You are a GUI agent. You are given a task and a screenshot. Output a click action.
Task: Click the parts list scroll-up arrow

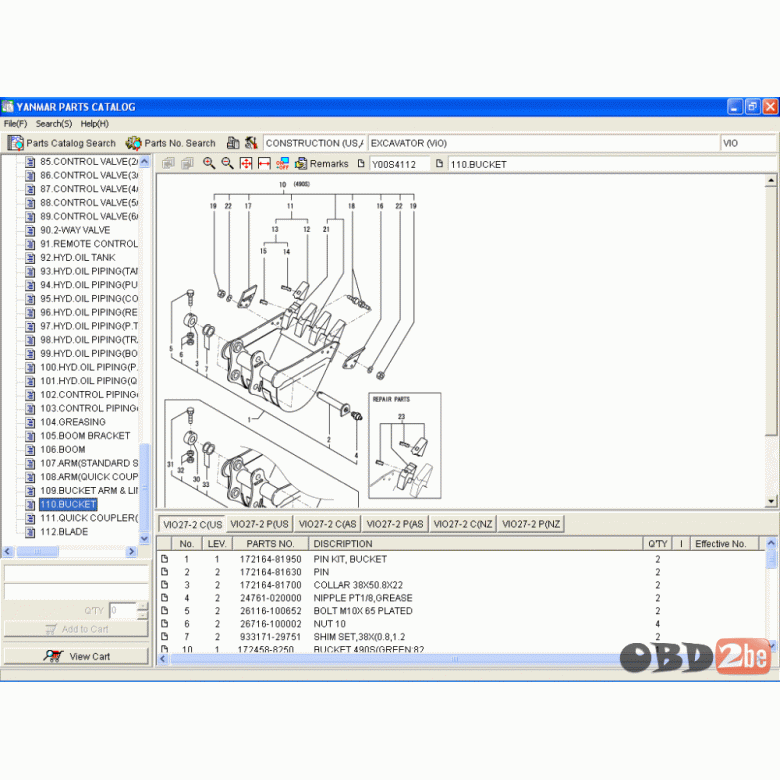tap(771, 543)
